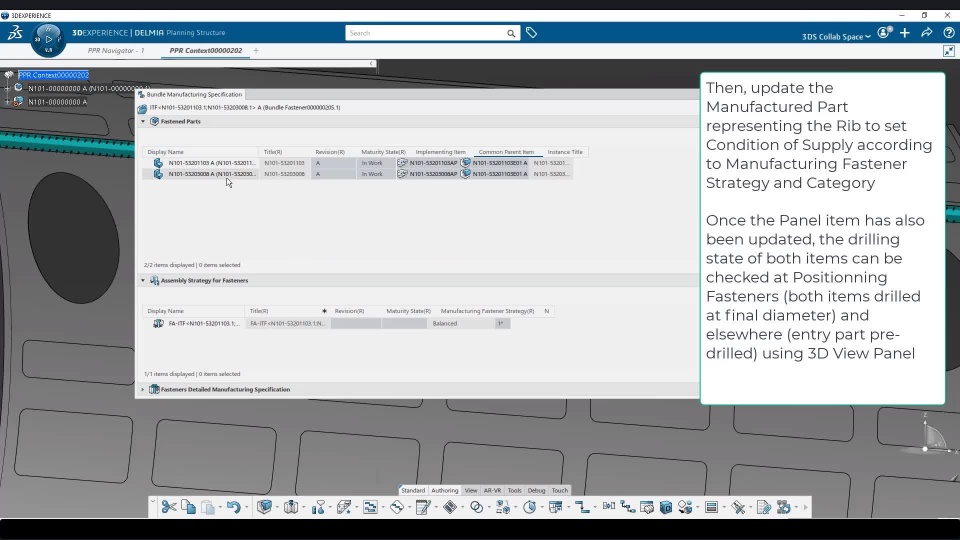Click 'N101-53201103AP' implementing item cell
Image resolution: width=960 pixels, height=540 pixels.
point(433,163)
